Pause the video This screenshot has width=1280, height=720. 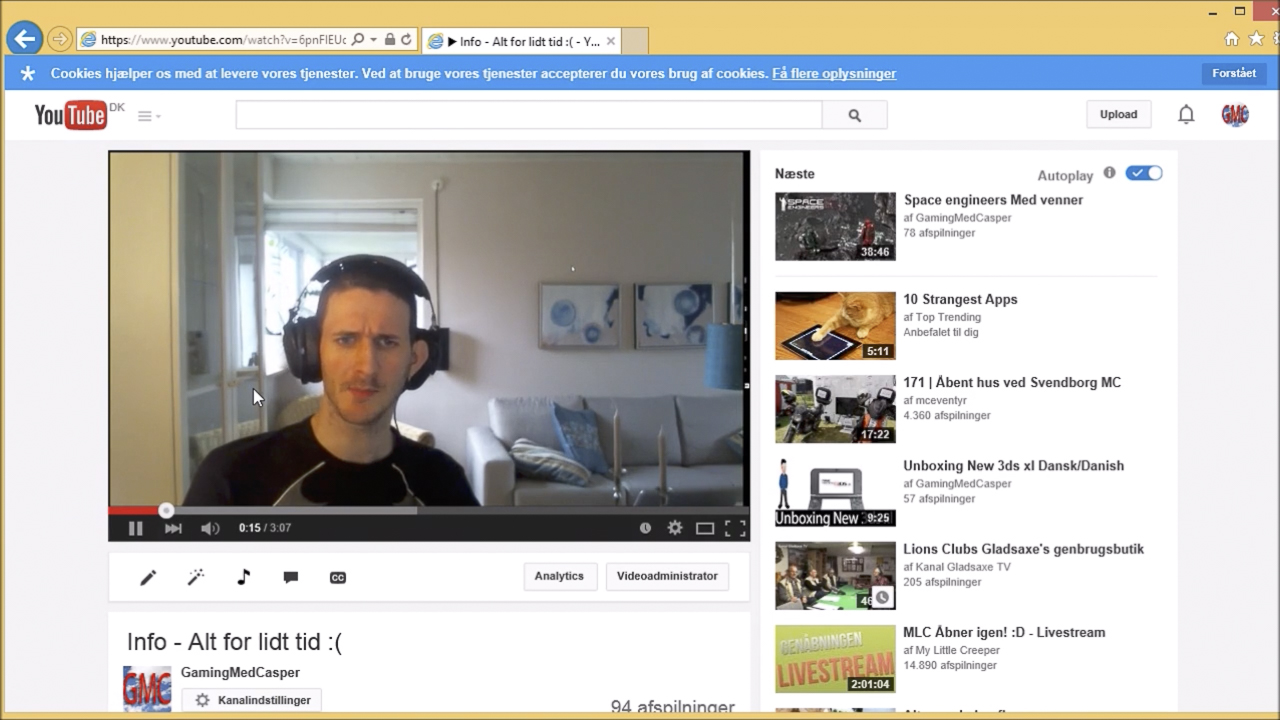click(x=136, y=528)
